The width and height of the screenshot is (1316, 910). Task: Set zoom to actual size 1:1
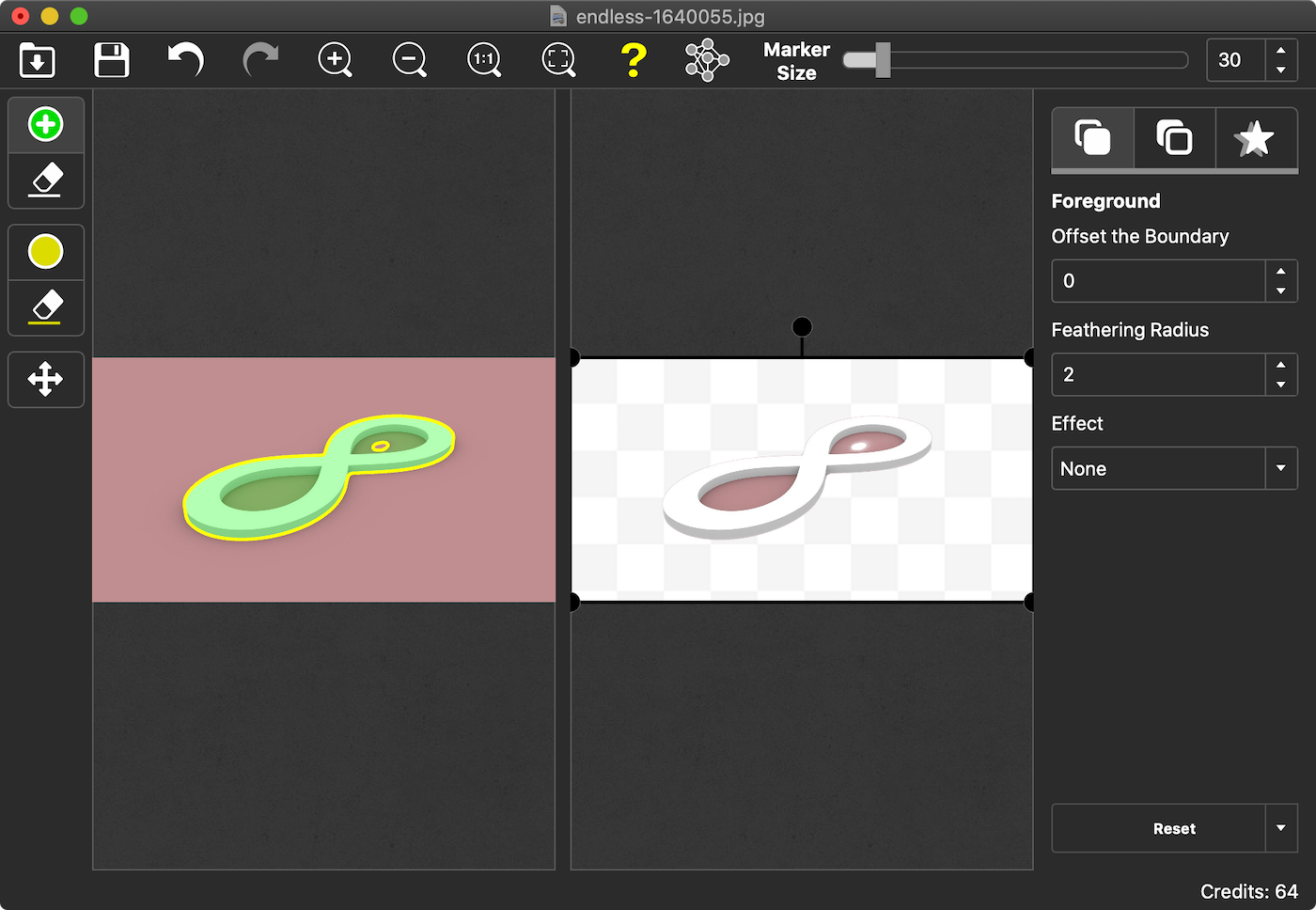tap(484, 60)
